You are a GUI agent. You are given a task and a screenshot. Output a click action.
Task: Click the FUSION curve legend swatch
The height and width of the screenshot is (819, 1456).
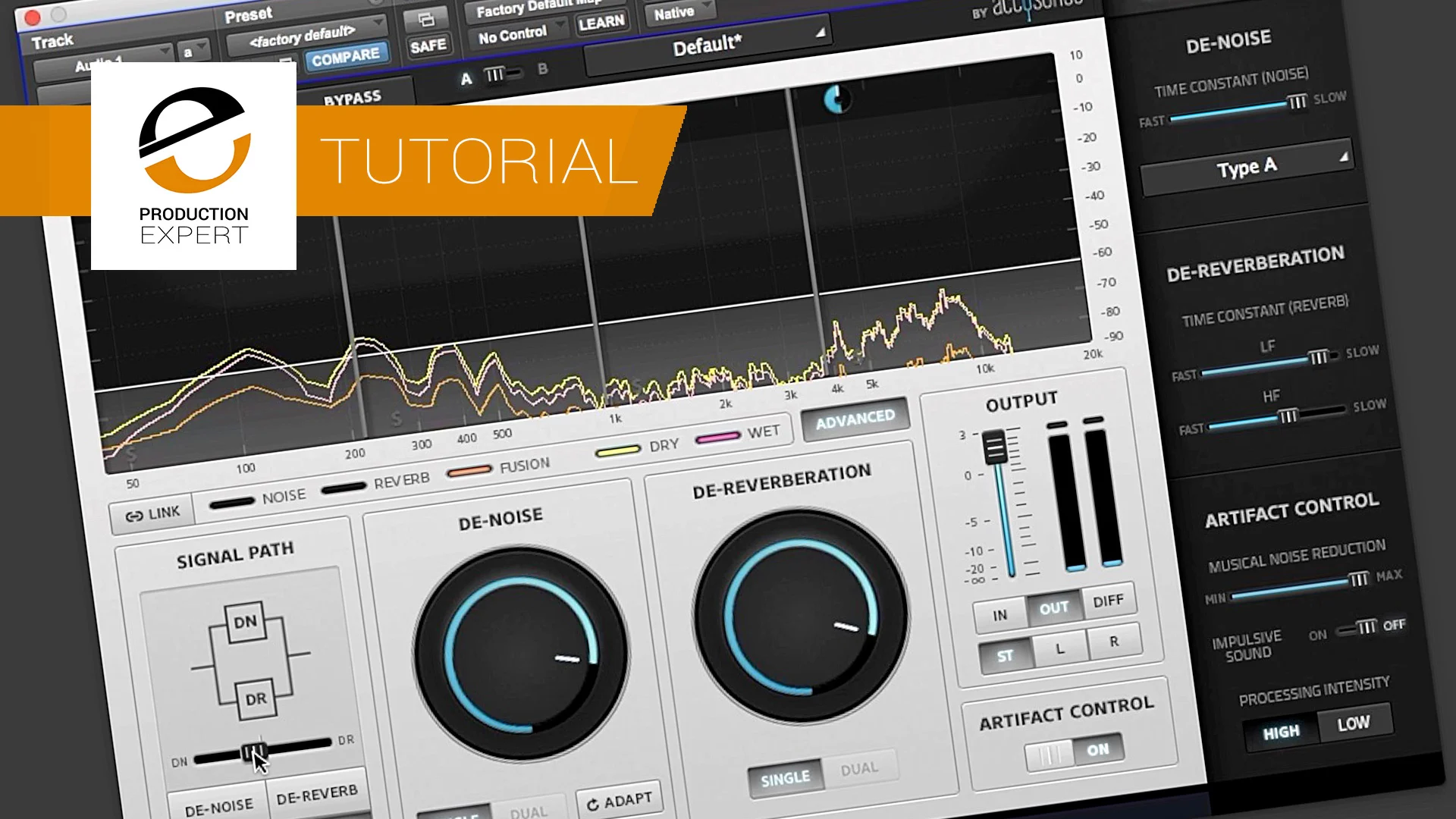coord(470,470)
